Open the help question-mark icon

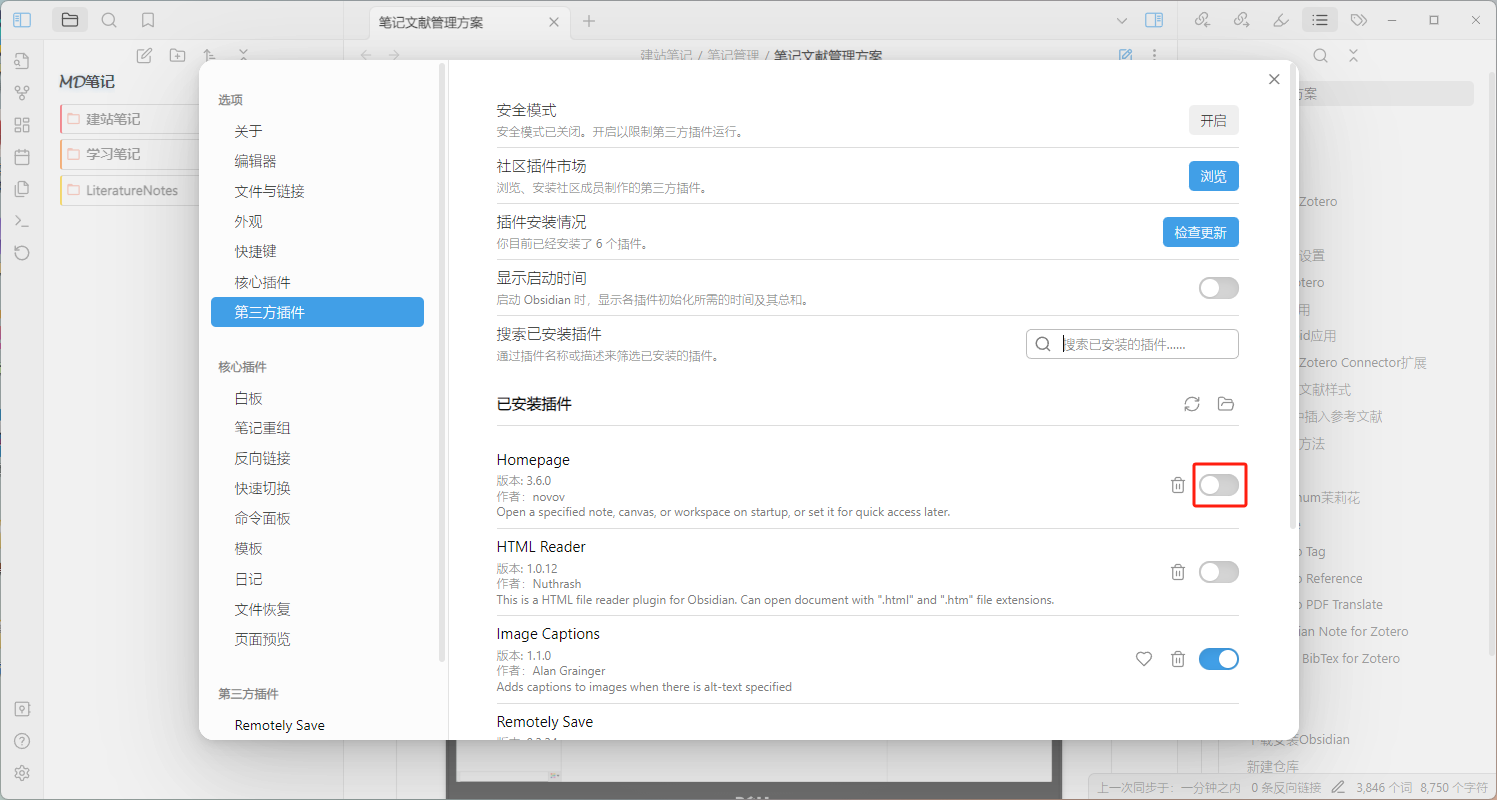(22, 741)
